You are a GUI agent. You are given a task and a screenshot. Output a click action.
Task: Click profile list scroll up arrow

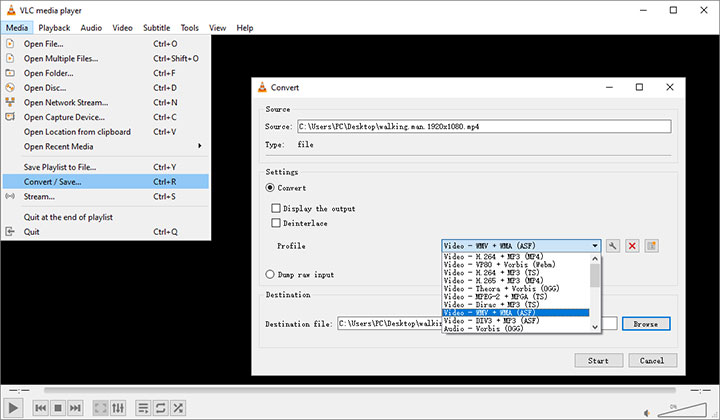(595, 258)
